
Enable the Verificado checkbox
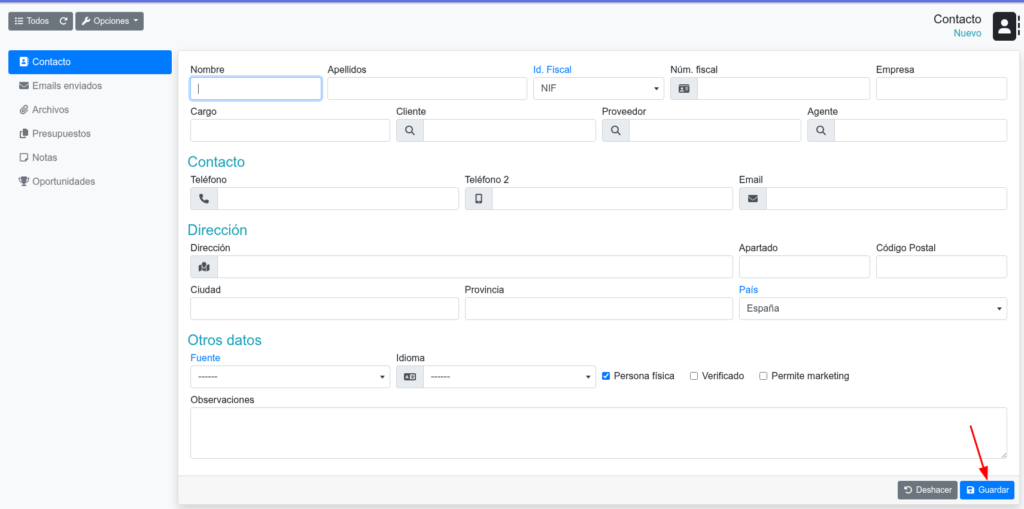point(694,376)
